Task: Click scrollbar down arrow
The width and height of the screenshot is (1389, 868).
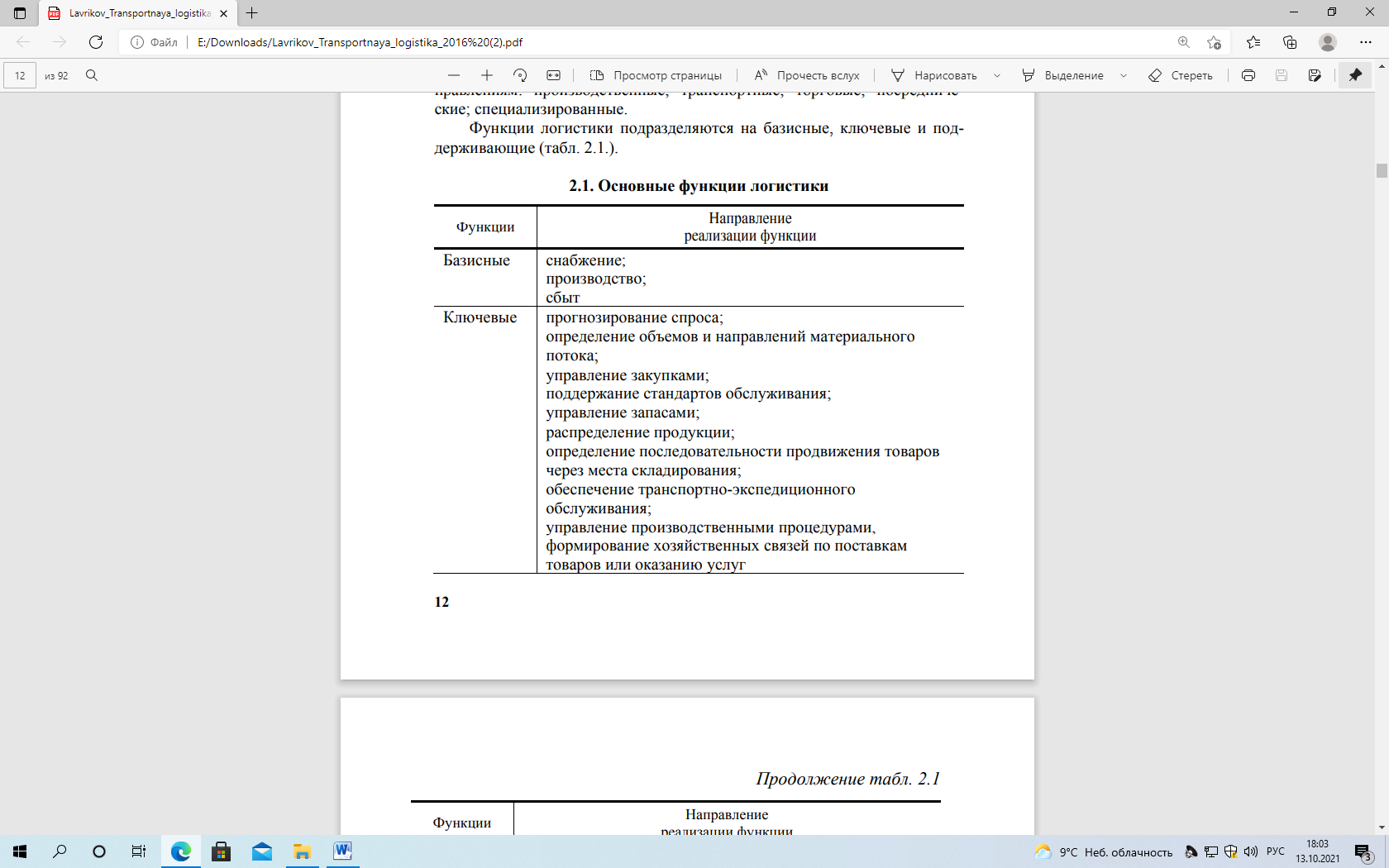Action: (x=1382, y=827)
